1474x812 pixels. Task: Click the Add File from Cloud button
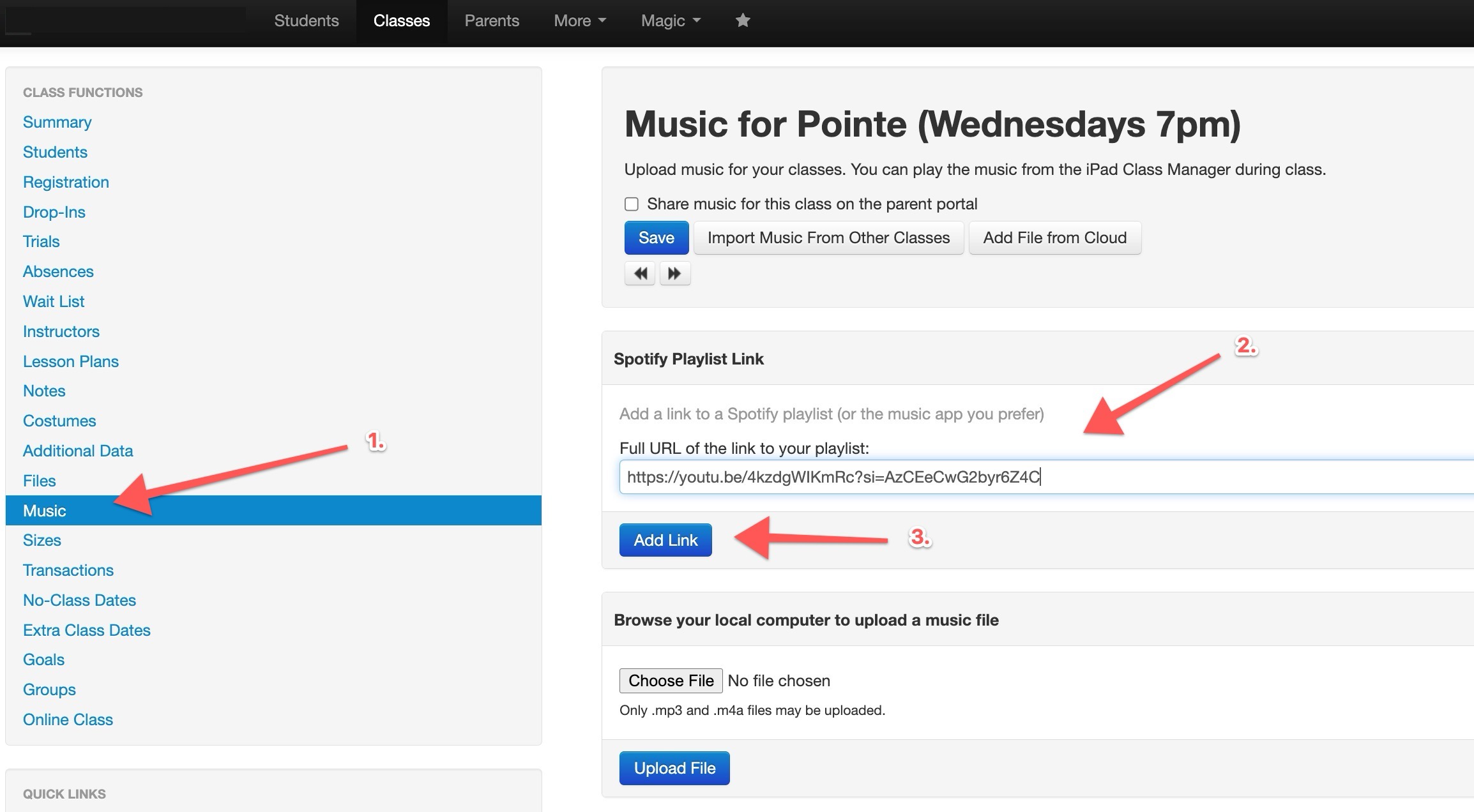(1054, 238)
